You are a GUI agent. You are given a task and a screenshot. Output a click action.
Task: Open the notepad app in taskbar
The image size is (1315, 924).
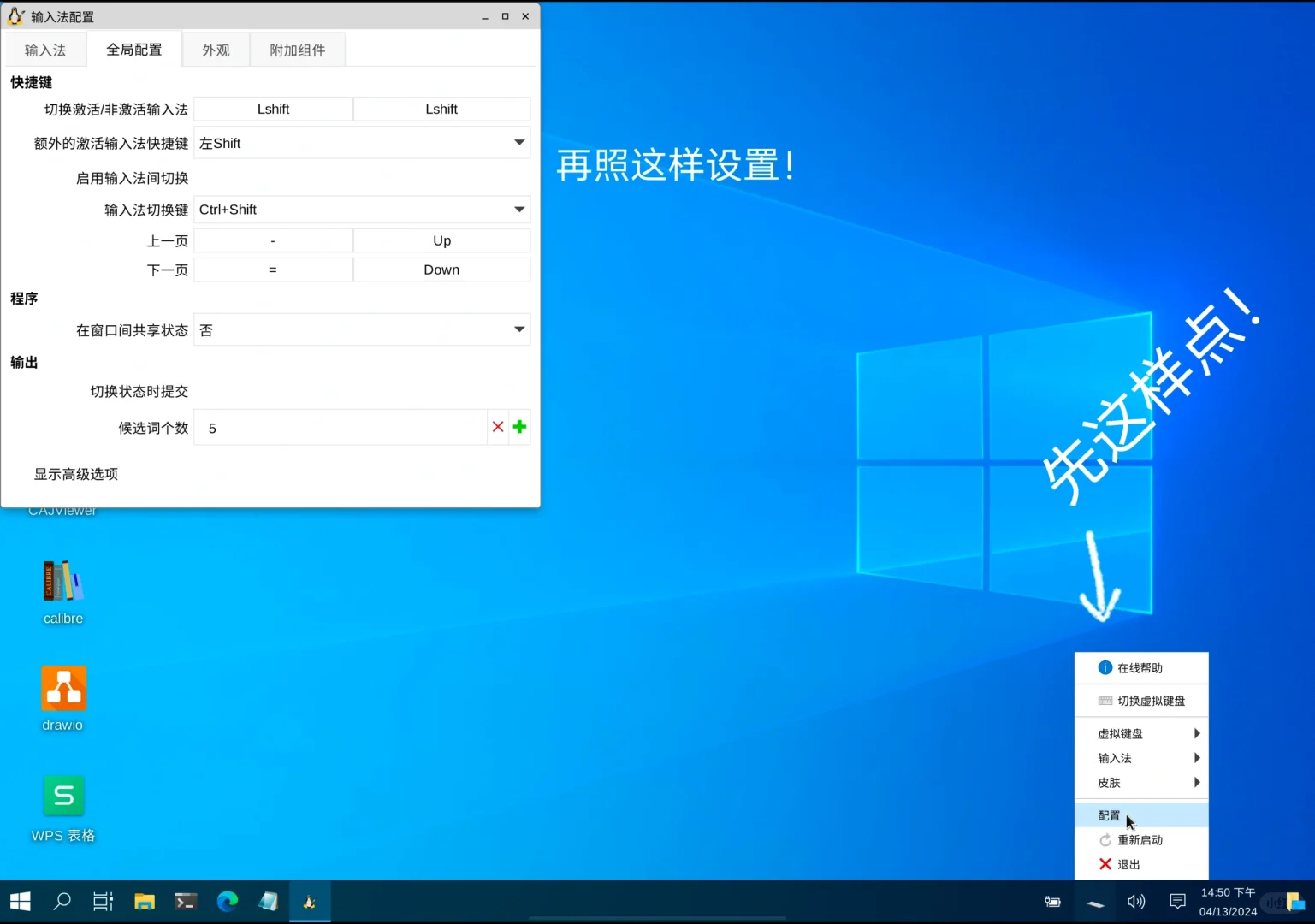click(269, 901)
